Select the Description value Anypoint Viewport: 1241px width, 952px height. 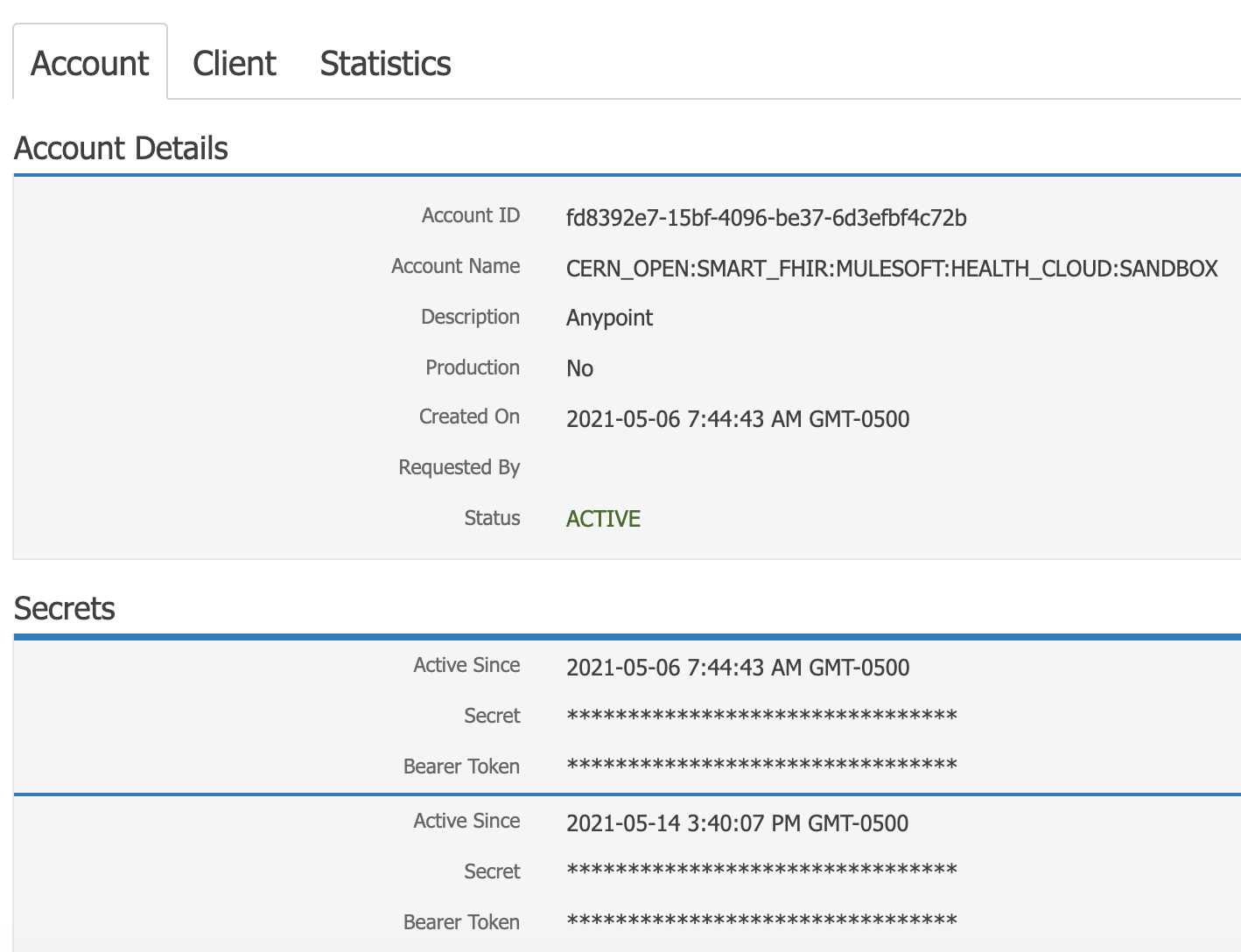[x=609, y=317]
